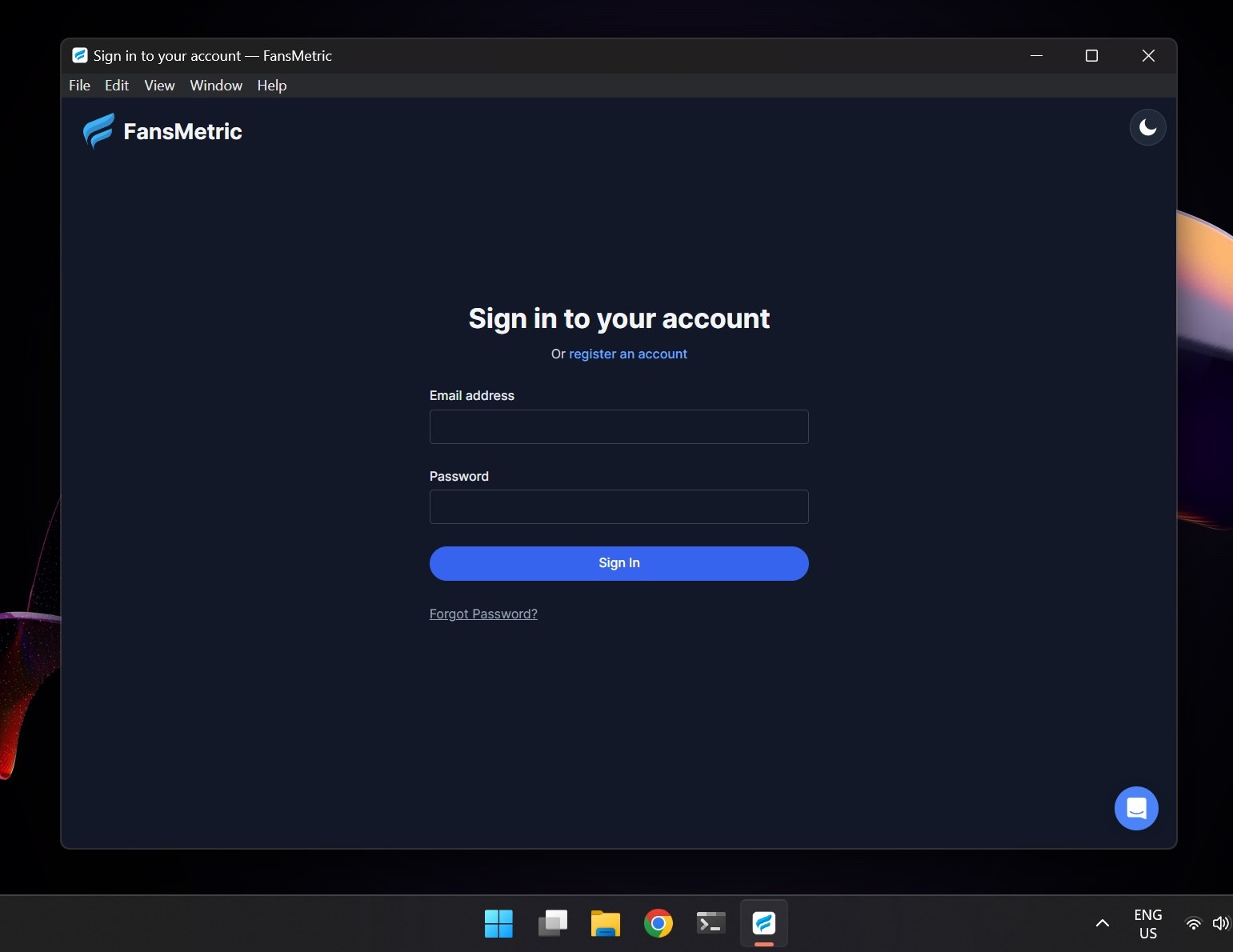This screenshot has height=952, width=1233.
Task: Maximize the FansMetric window
Action: (x=1091, y=56)
